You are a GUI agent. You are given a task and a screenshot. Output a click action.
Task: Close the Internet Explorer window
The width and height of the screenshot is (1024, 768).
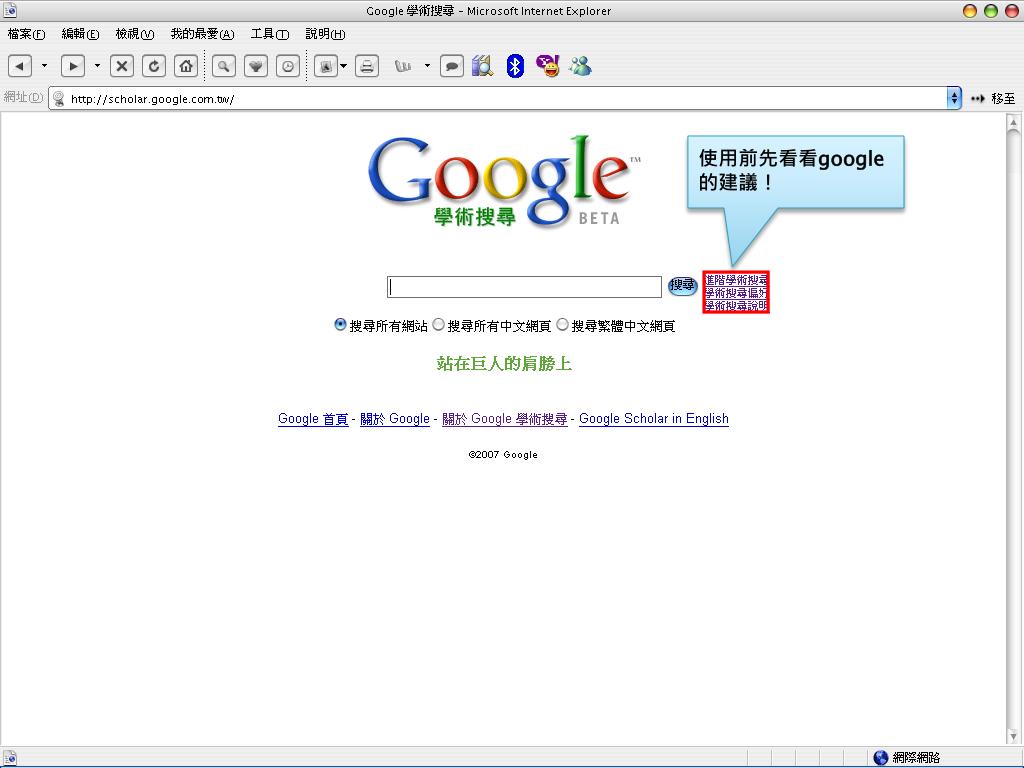[1012, 10]
